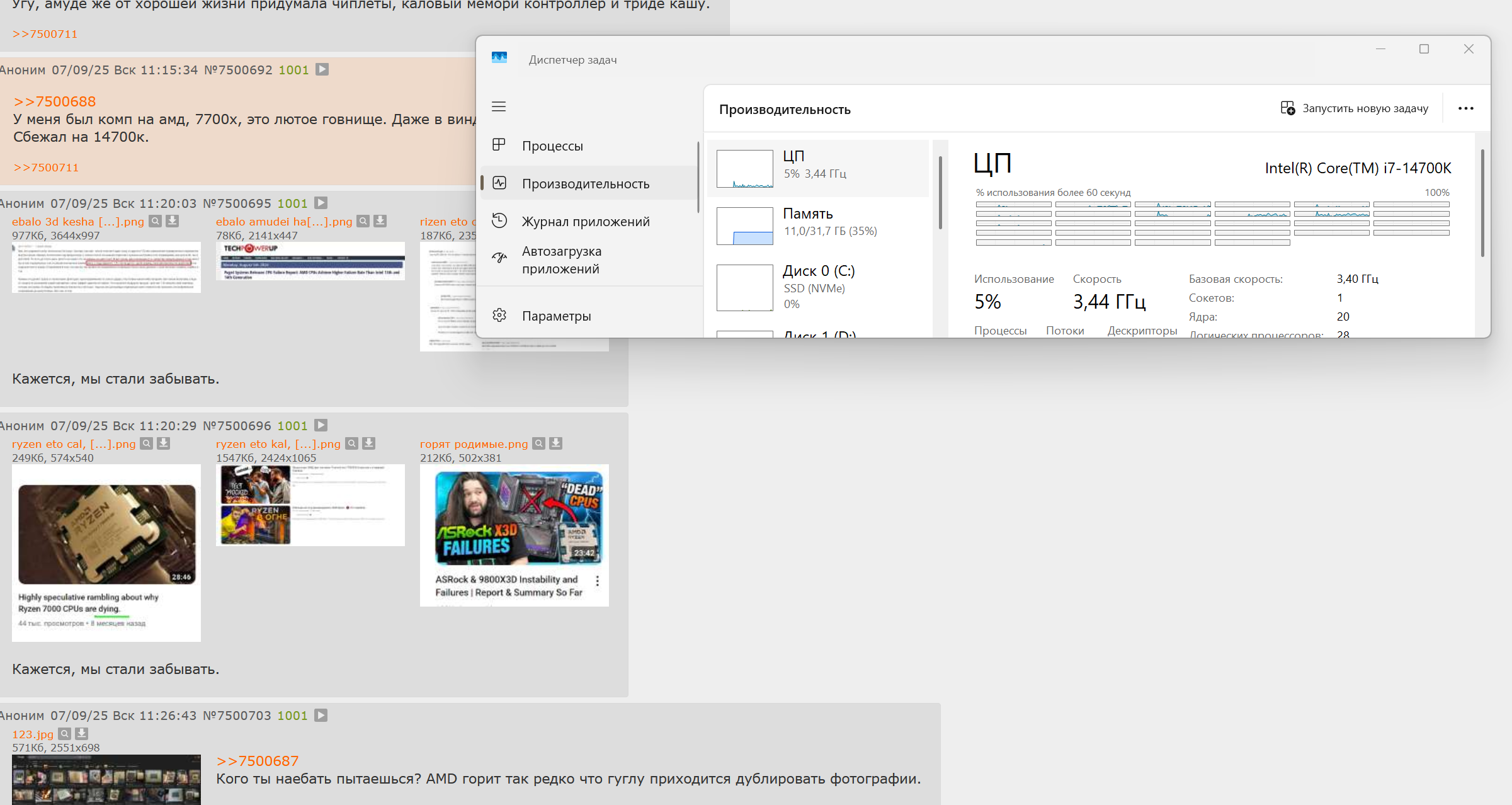Open the Ryzen chip thumbnail image
This screenshot has height=805, width=1512.
pyautogui.click(x=106, y=553)
